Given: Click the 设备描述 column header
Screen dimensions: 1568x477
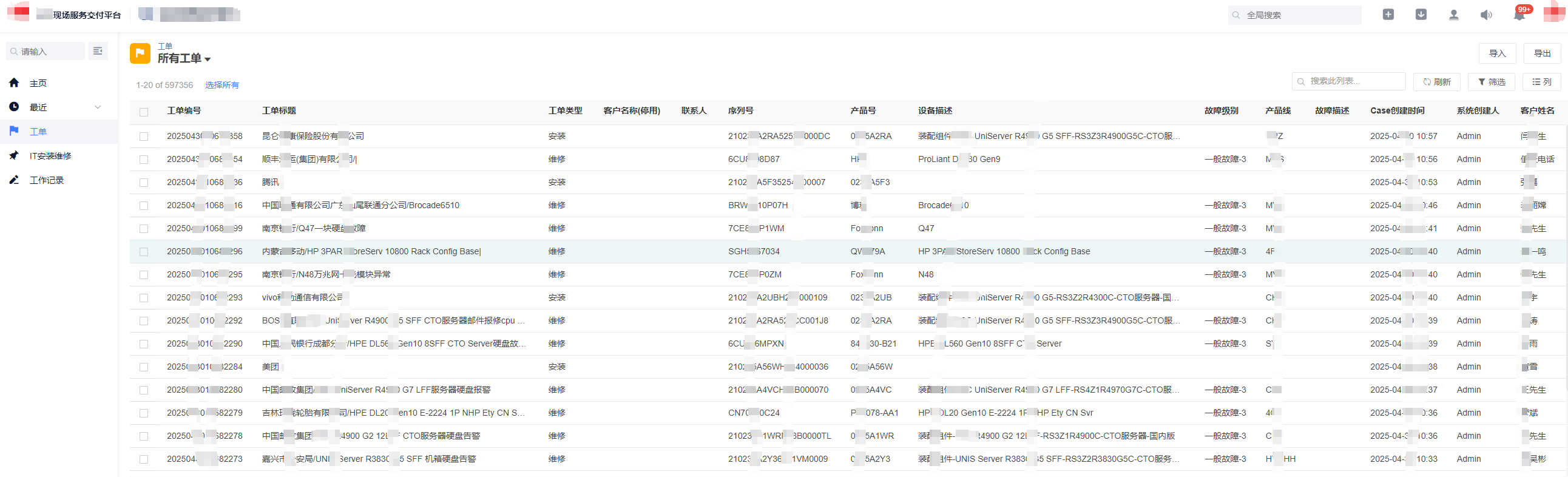Looking at the screenshot, I should 935,110.
